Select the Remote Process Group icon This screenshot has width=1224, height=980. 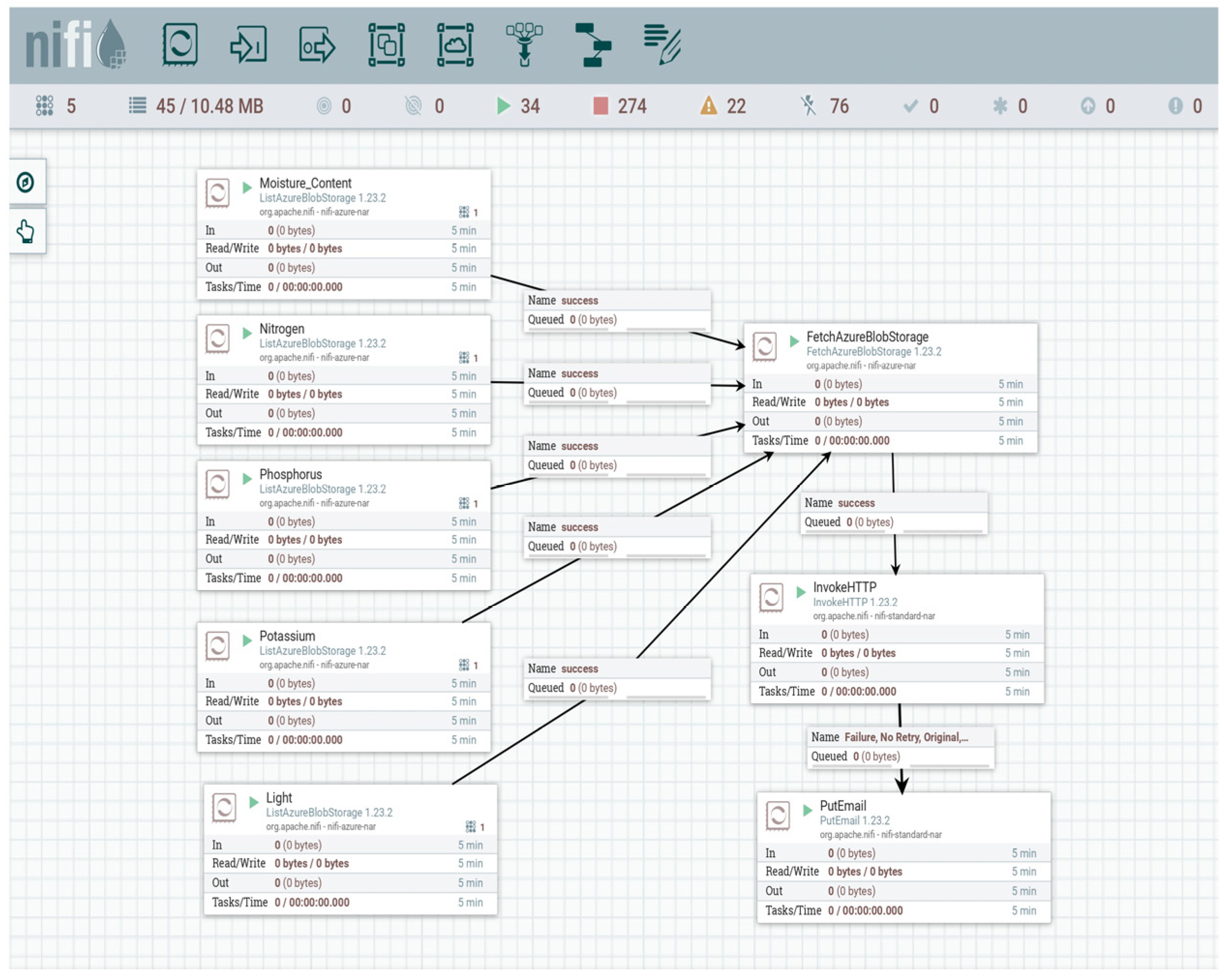tap(455, 45)
